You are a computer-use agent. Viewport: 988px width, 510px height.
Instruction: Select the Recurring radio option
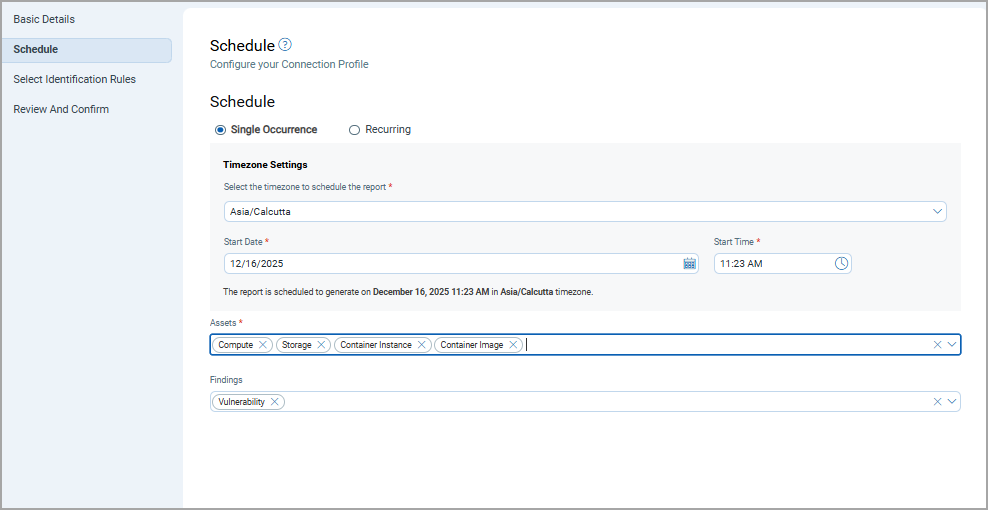click(x=354, y=130)
